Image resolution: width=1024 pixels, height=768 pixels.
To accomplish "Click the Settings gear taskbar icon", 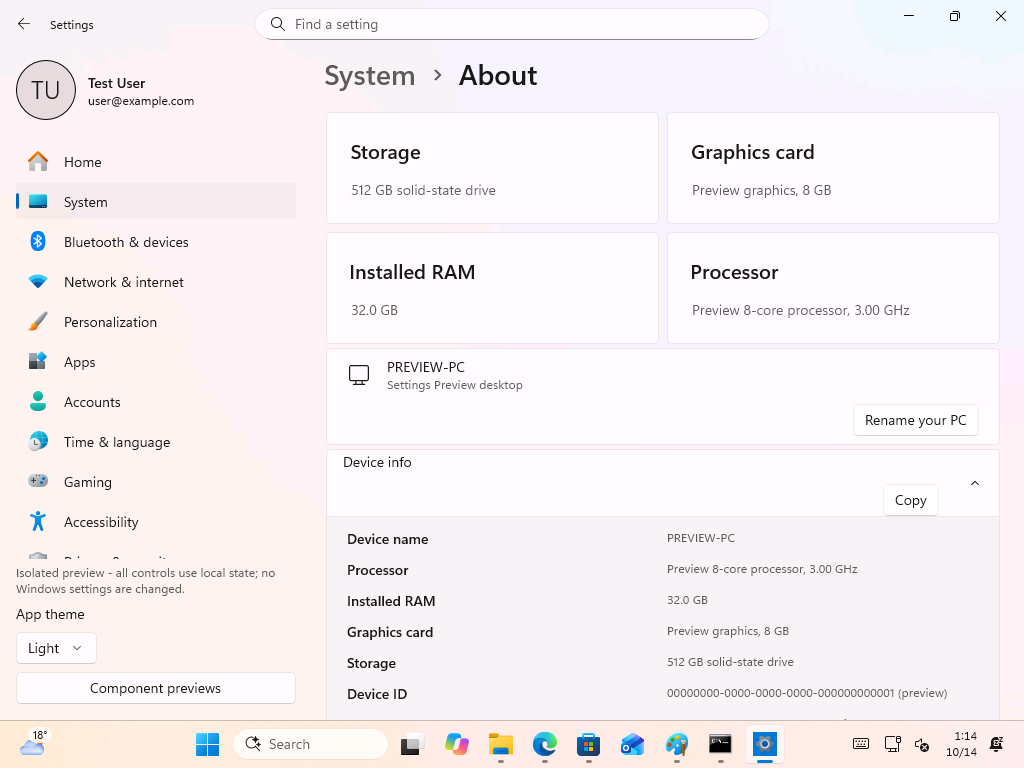I will [764, 744].
